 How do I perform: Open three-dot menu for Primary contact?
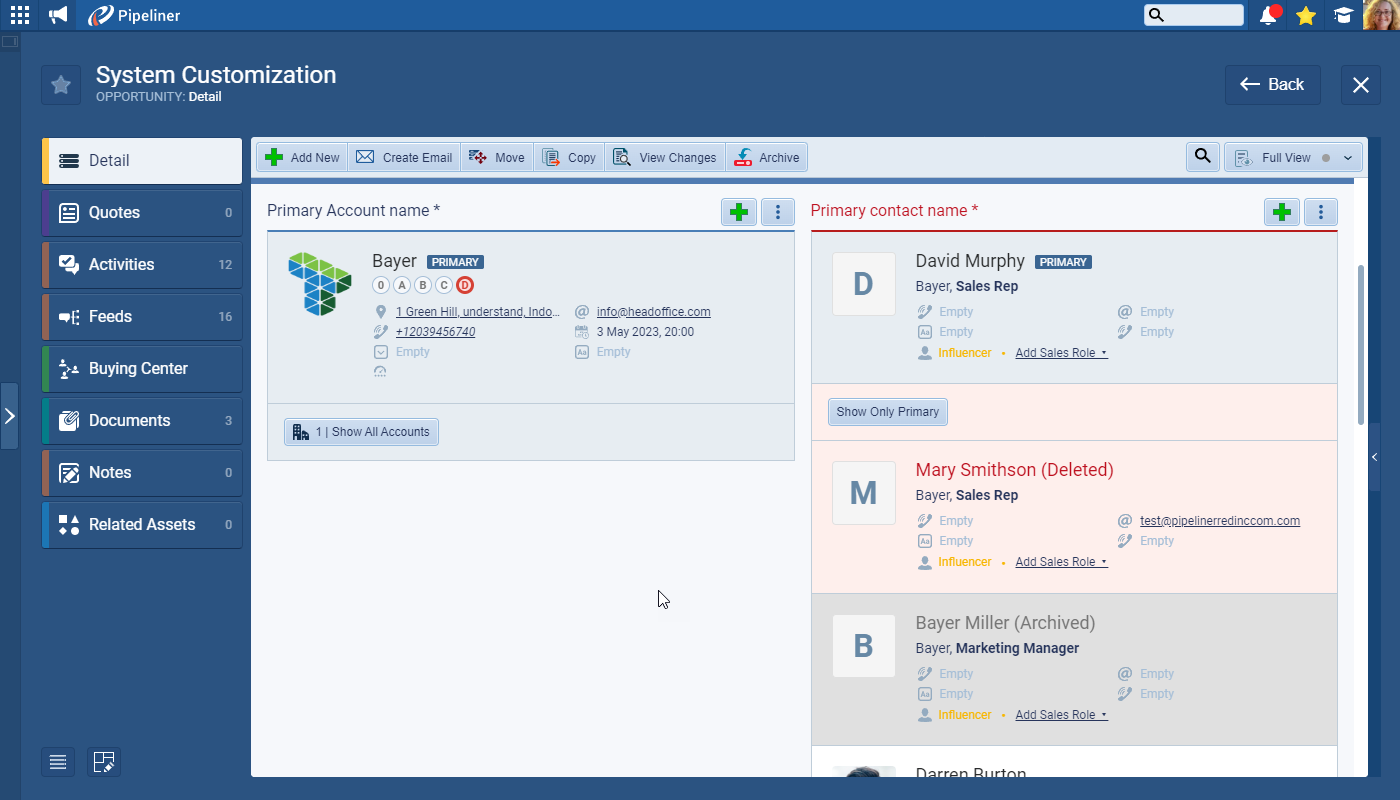(x=1321, y=212)
